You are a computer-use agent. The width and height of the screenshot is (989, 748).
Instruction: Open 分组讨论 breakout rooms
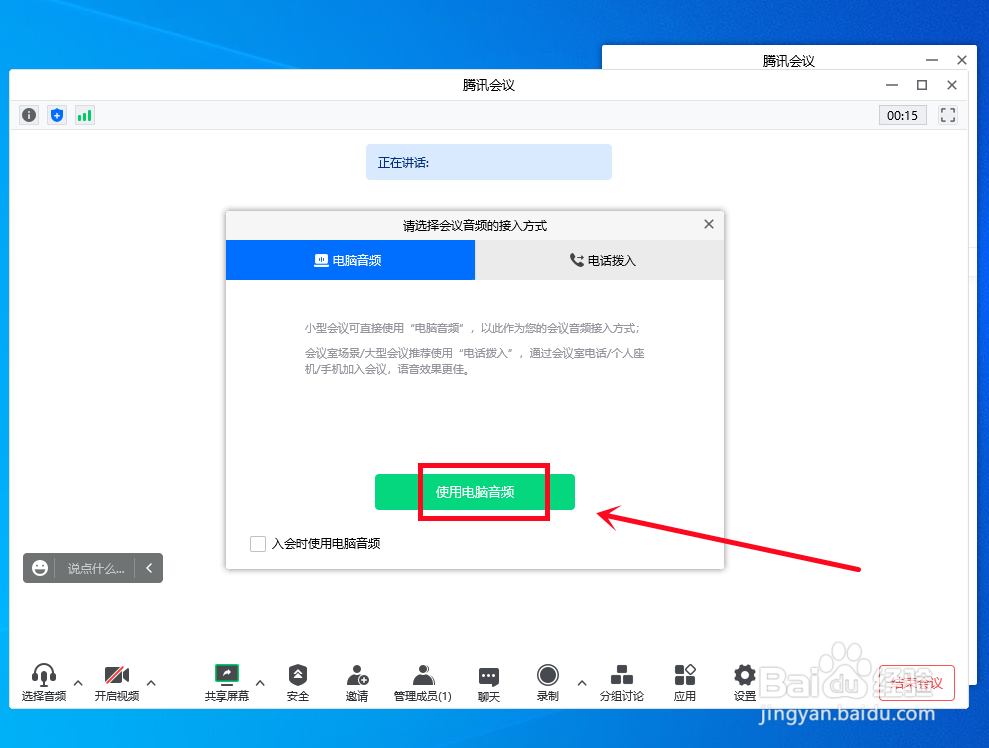621,682
